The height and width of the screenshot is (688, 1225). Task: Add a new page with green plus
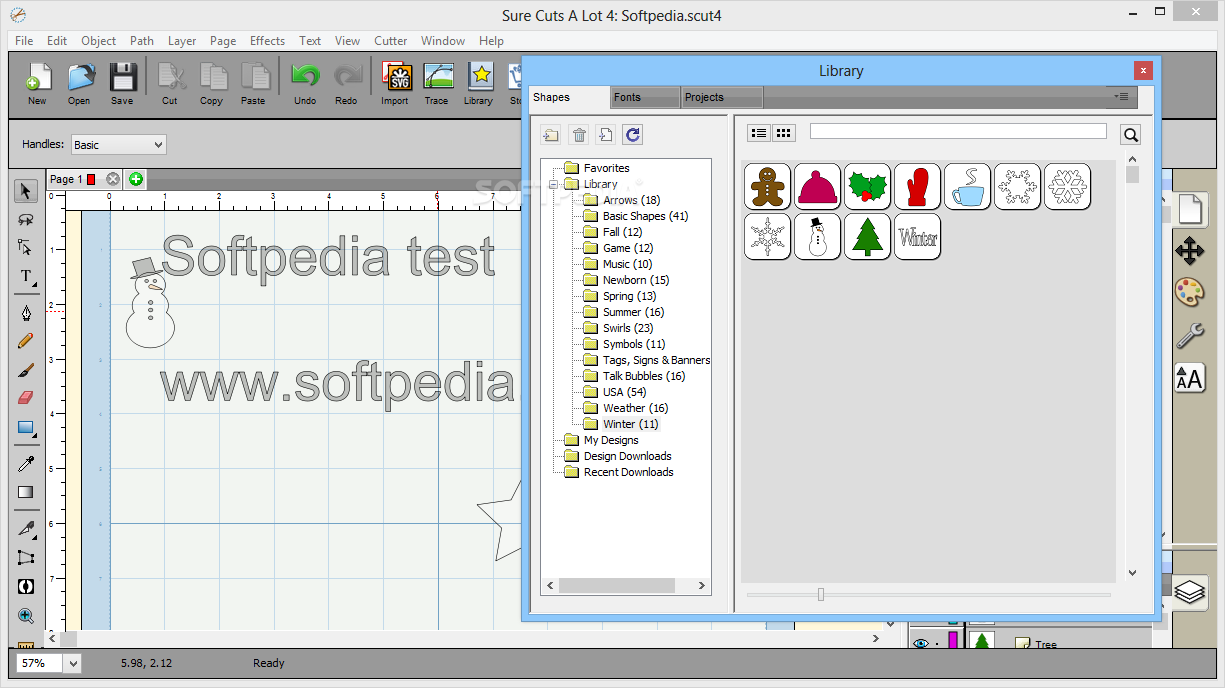coord(136,179)
